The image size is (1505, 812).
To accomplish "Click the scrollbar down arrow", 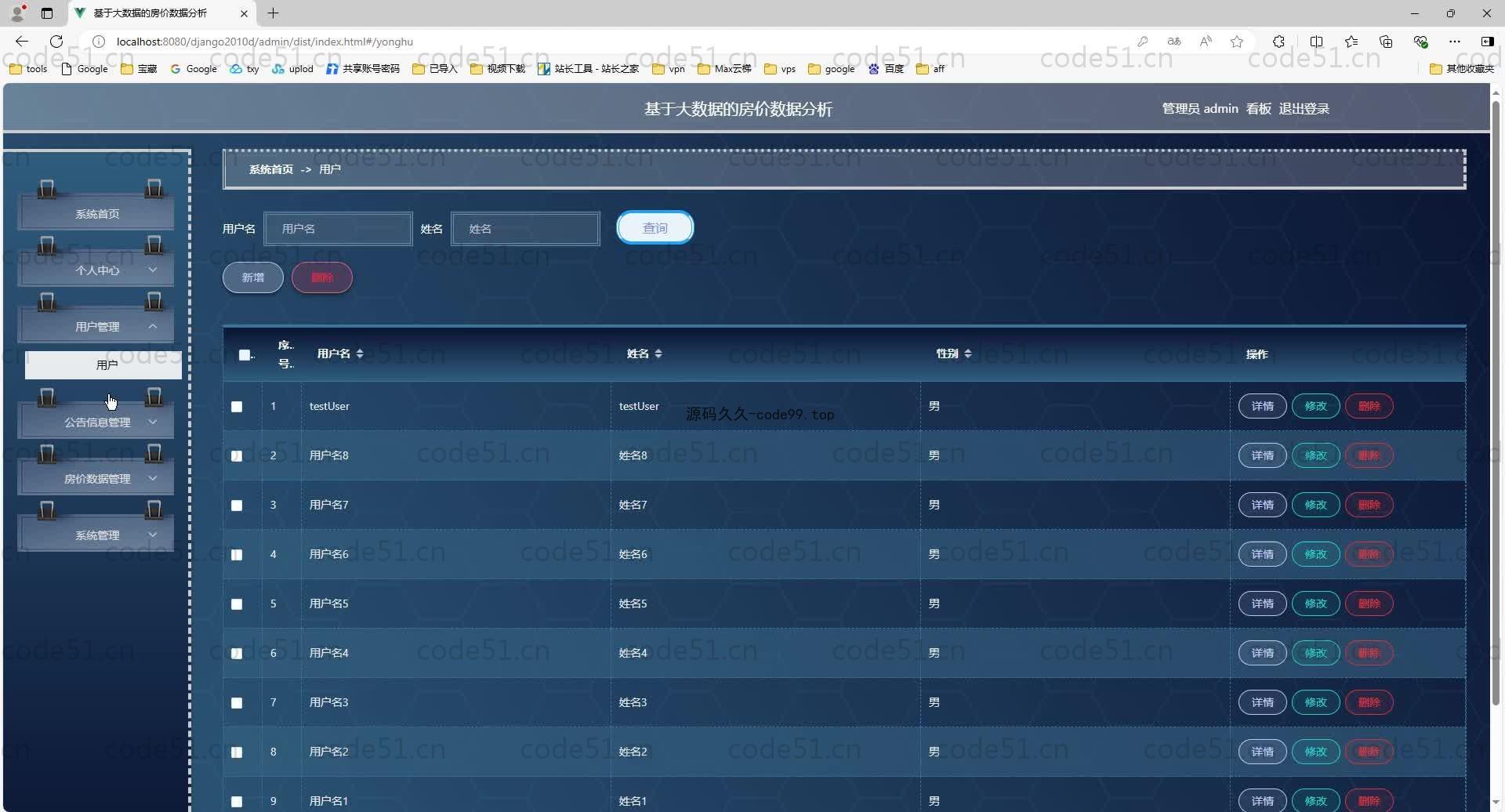I will pyautogui.click(x=1496, y=803).
